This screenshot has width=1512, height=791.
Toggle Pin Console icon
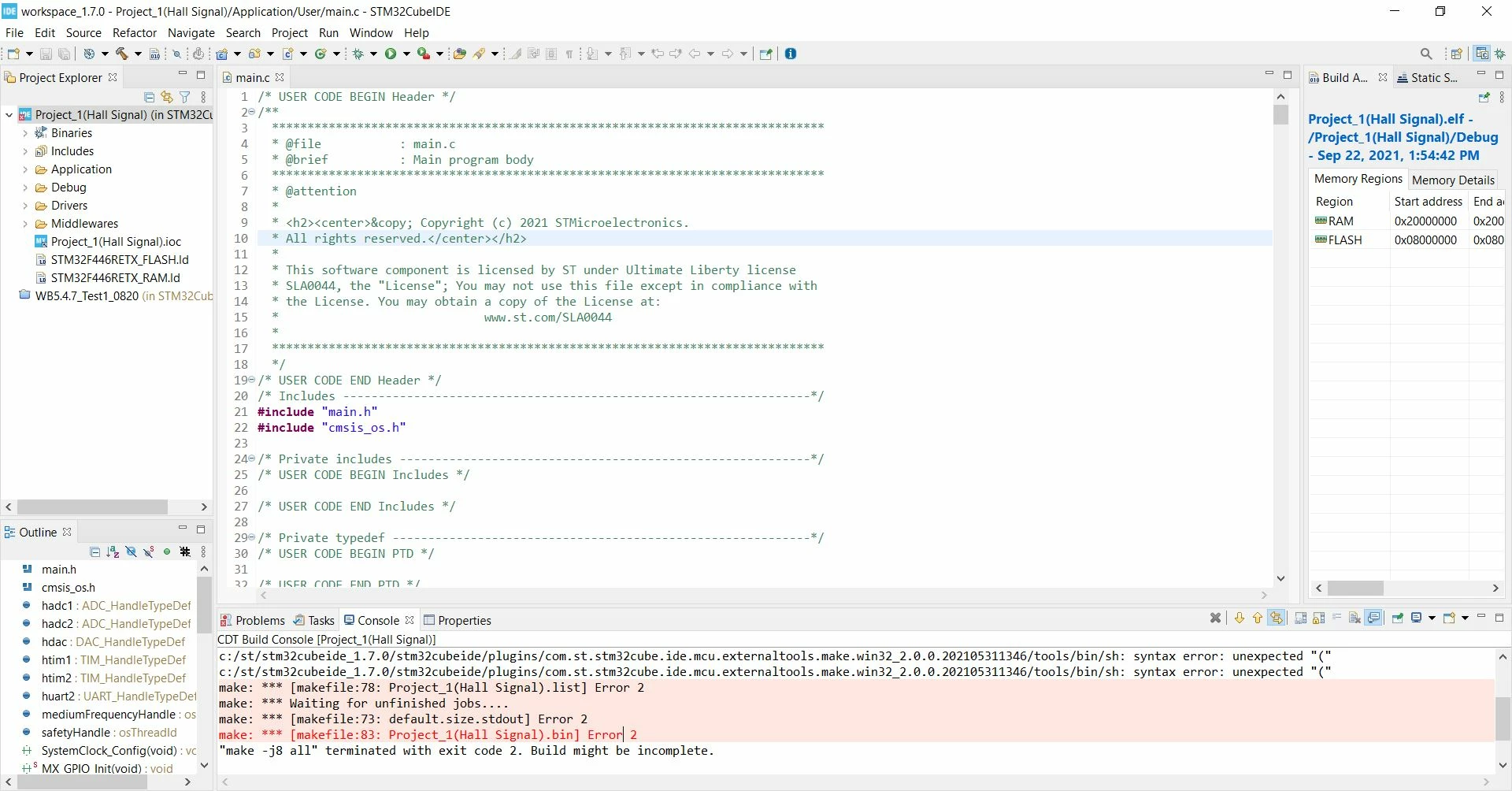[1398, 618]
